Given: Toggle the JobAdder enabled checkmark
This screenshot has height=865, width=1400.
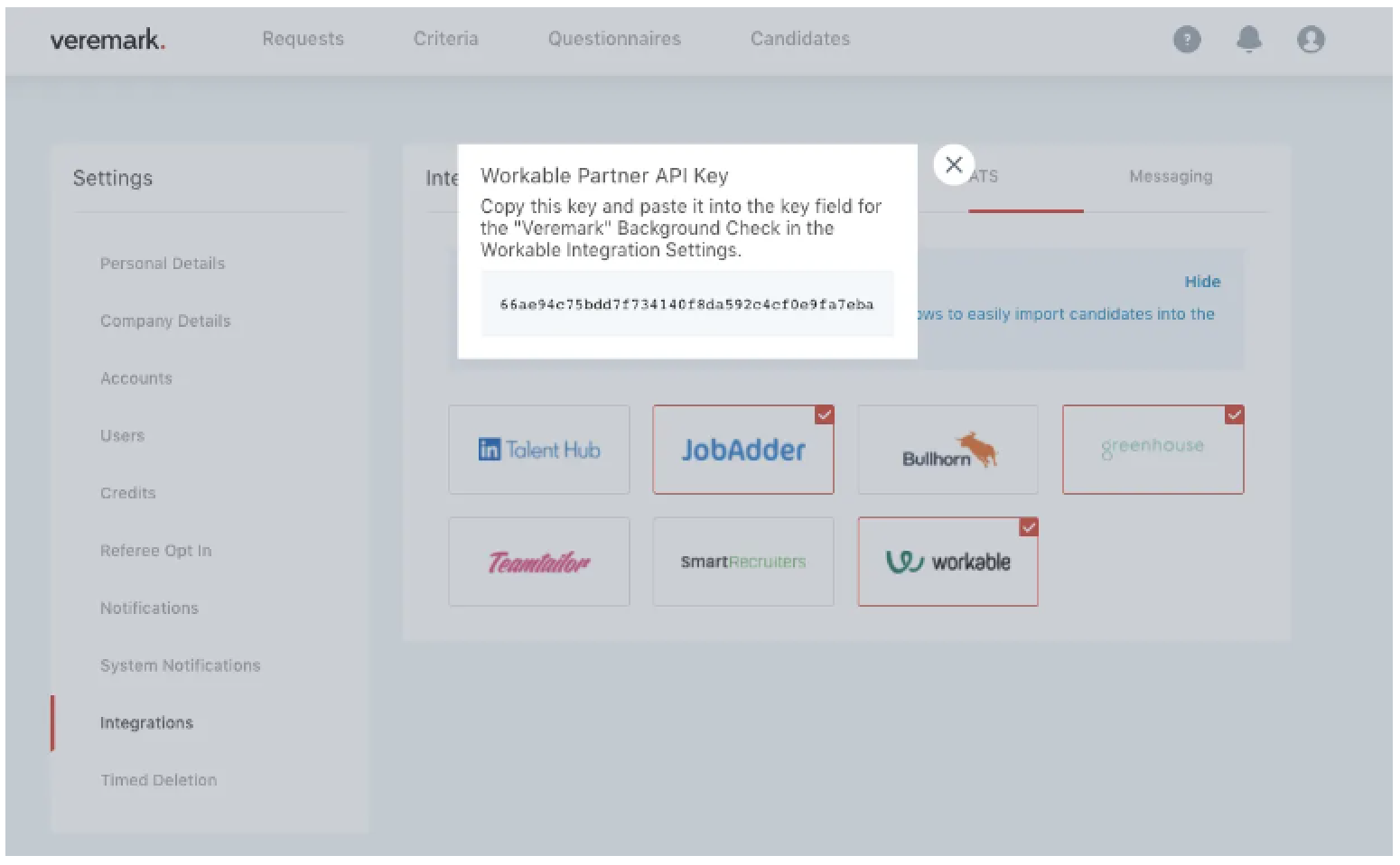Looking at the screenshot, I should click(825, 414).
